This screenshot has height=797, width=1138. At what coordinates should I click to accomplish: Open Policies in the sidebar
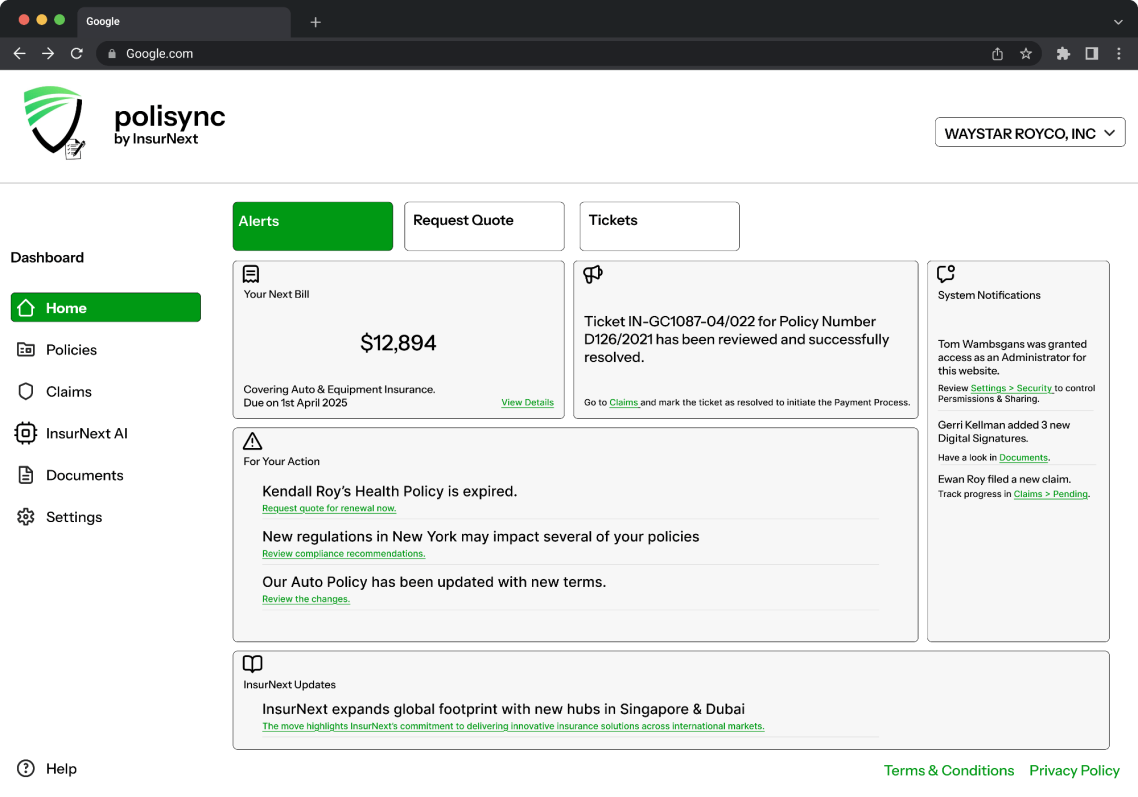pos(71,350)
